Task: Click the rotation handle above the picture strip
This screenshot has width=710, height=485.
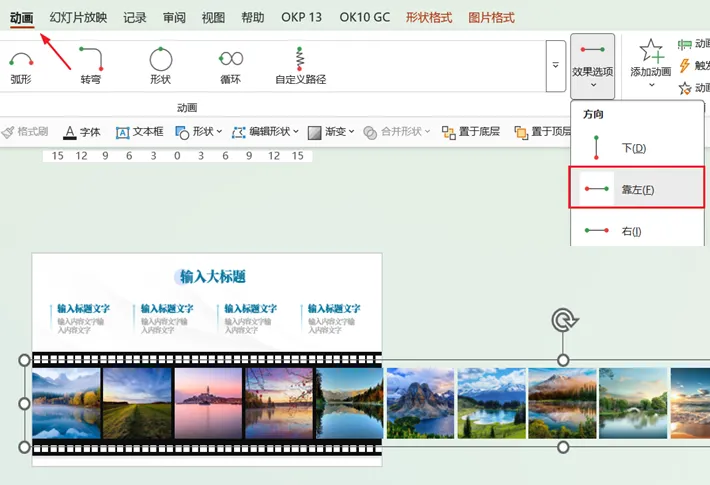Action: click(x=564, y=320)
